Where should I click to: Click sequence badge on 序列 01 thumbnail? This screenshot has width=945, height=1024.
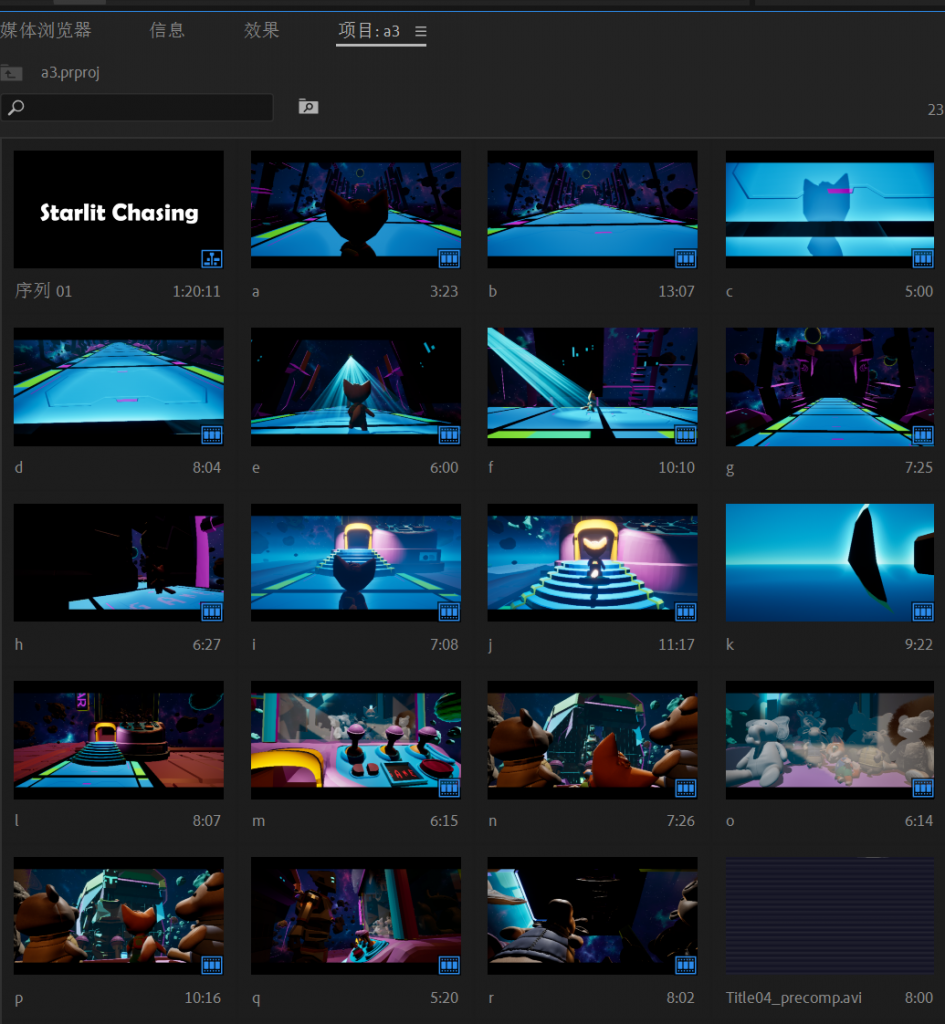click(212, 259)
